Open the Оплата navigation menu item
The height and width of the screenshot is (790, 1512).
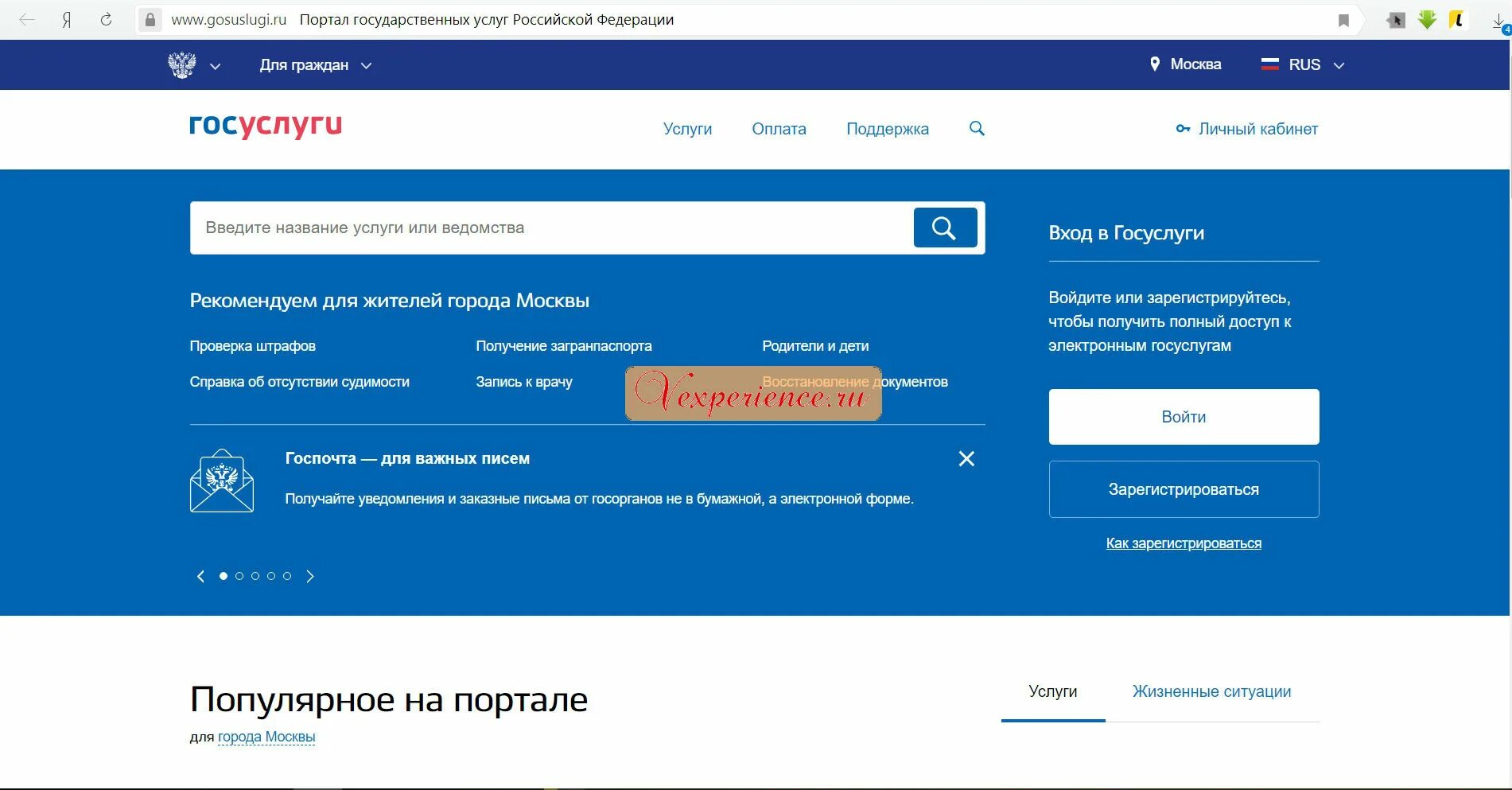point(779,129)
